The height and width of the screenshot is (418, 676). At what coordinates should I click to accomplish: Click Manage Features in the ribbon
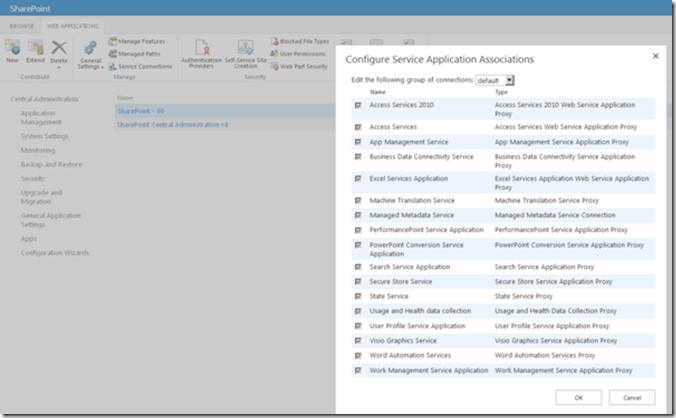click(137, 41)
